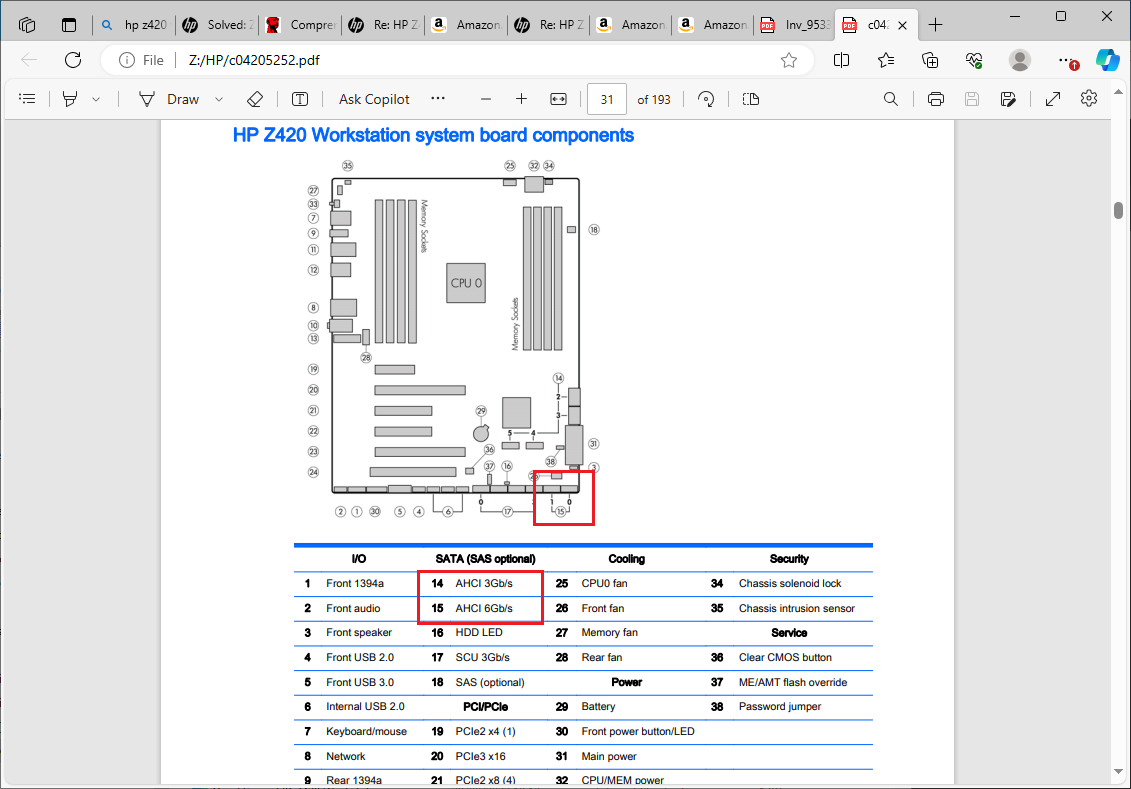Rotate the PDF page
The height and width of the screenshot is (789, 1131).
click(x=706, y=99)
